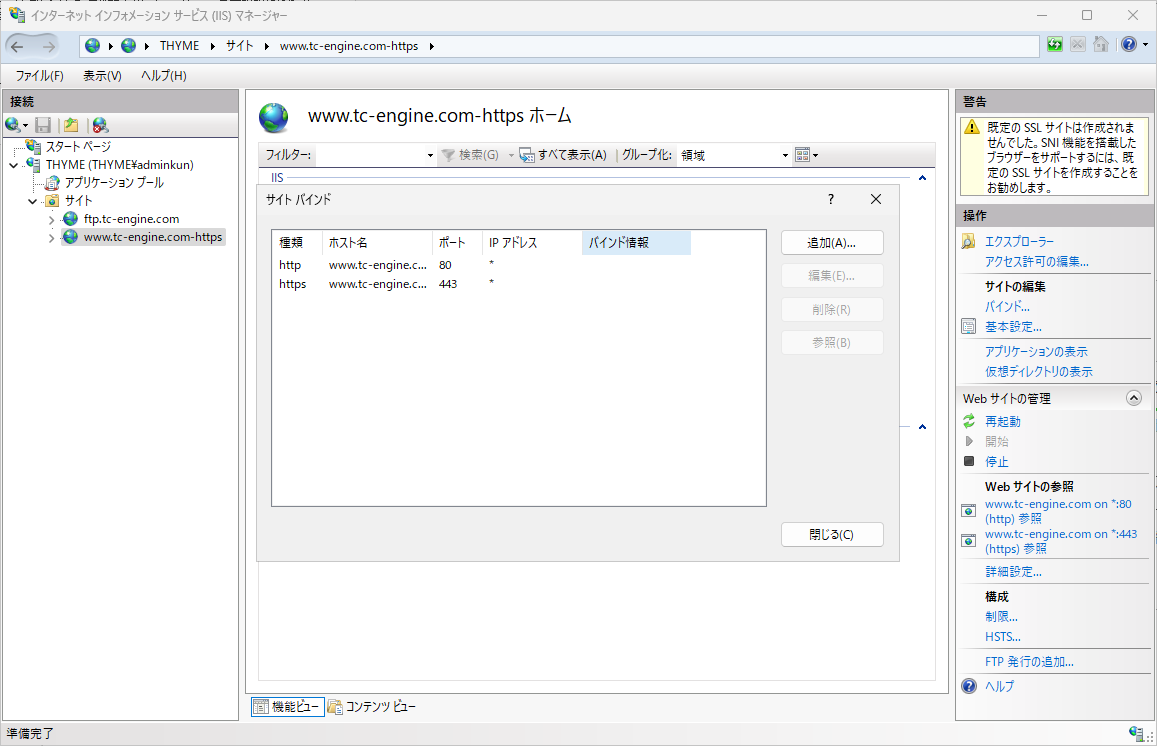This screenshot has width=1157, height=746.
Task: Click the Search (検索) filter button
Action: click(470, 155)
